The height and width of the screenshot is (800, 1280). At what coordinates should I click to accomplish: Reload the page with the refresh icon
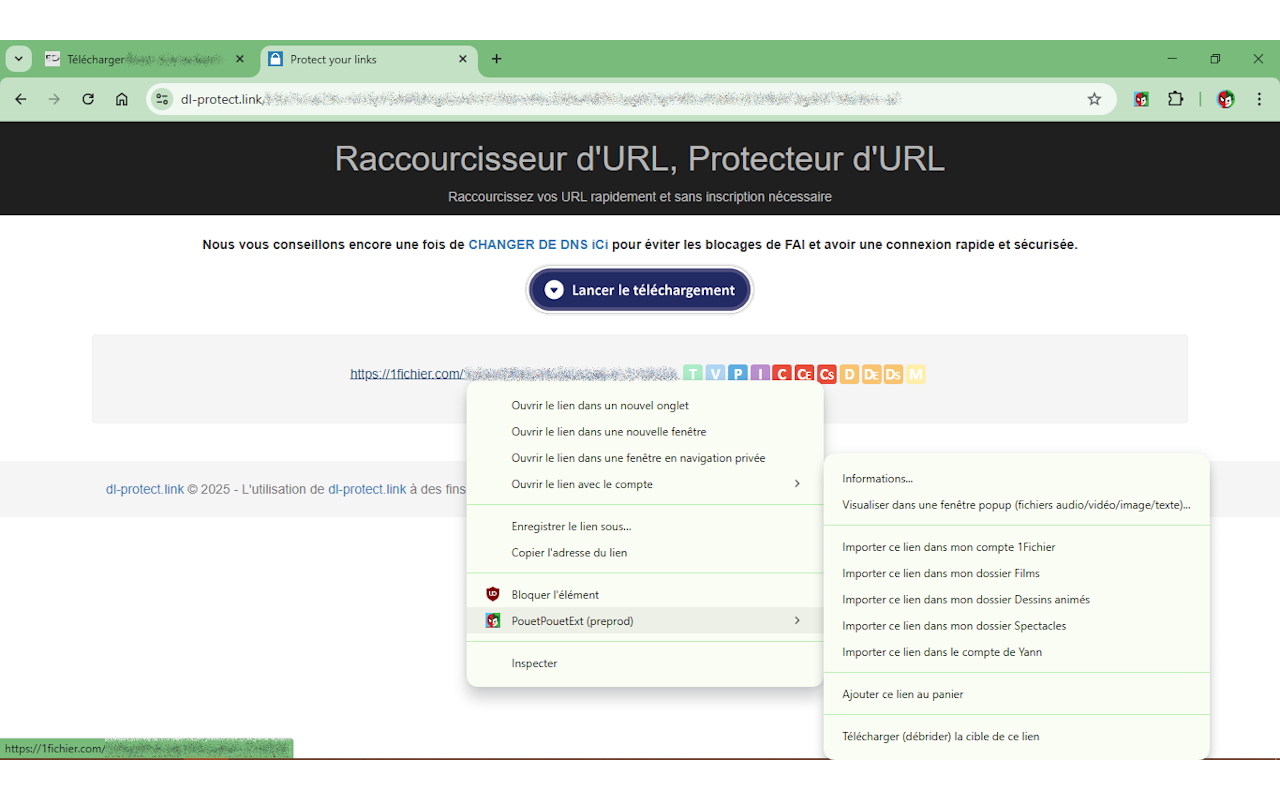pos(88,99)
